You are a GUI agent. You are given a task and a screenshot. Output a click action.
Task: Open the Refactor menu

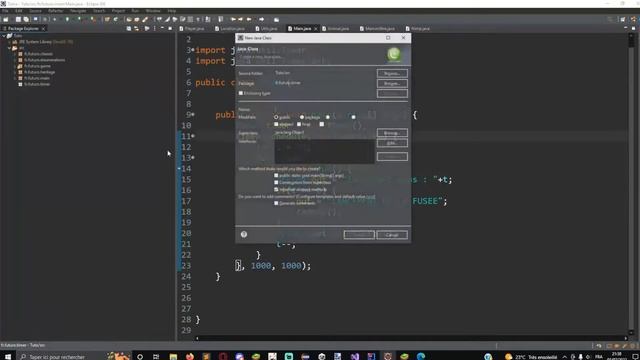(x=56, y=11)
